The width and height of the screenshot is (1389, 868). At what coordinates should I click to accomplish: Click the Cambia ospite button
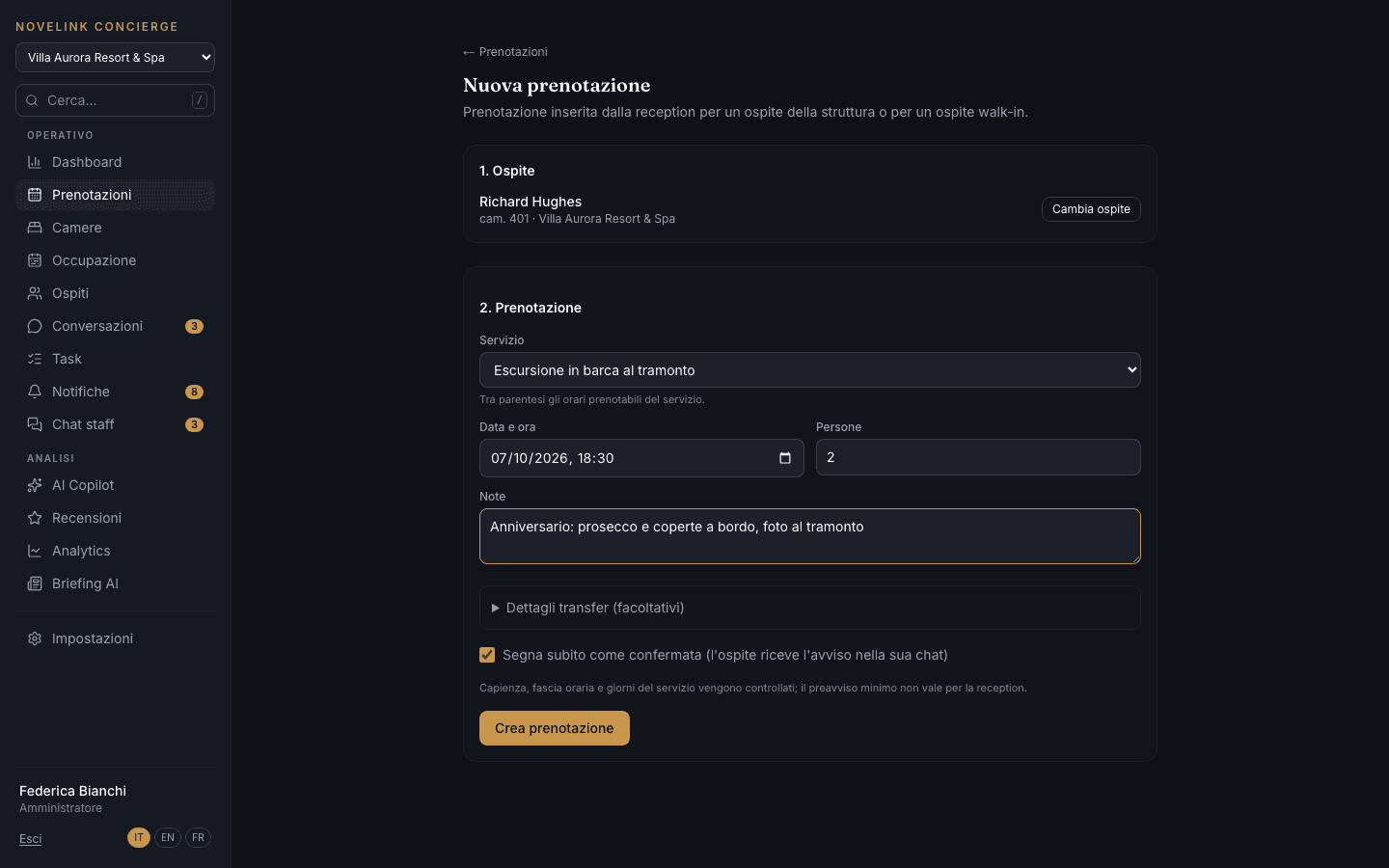[1091, 209]
